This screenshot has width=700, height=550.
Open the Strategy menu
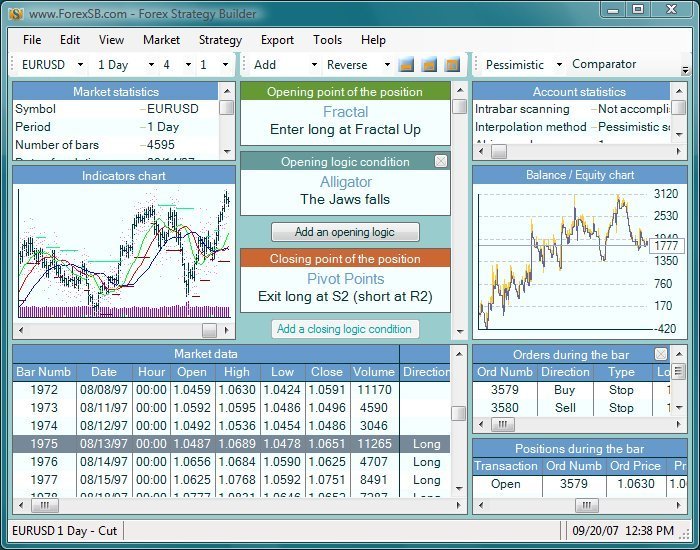pos(220,40)
